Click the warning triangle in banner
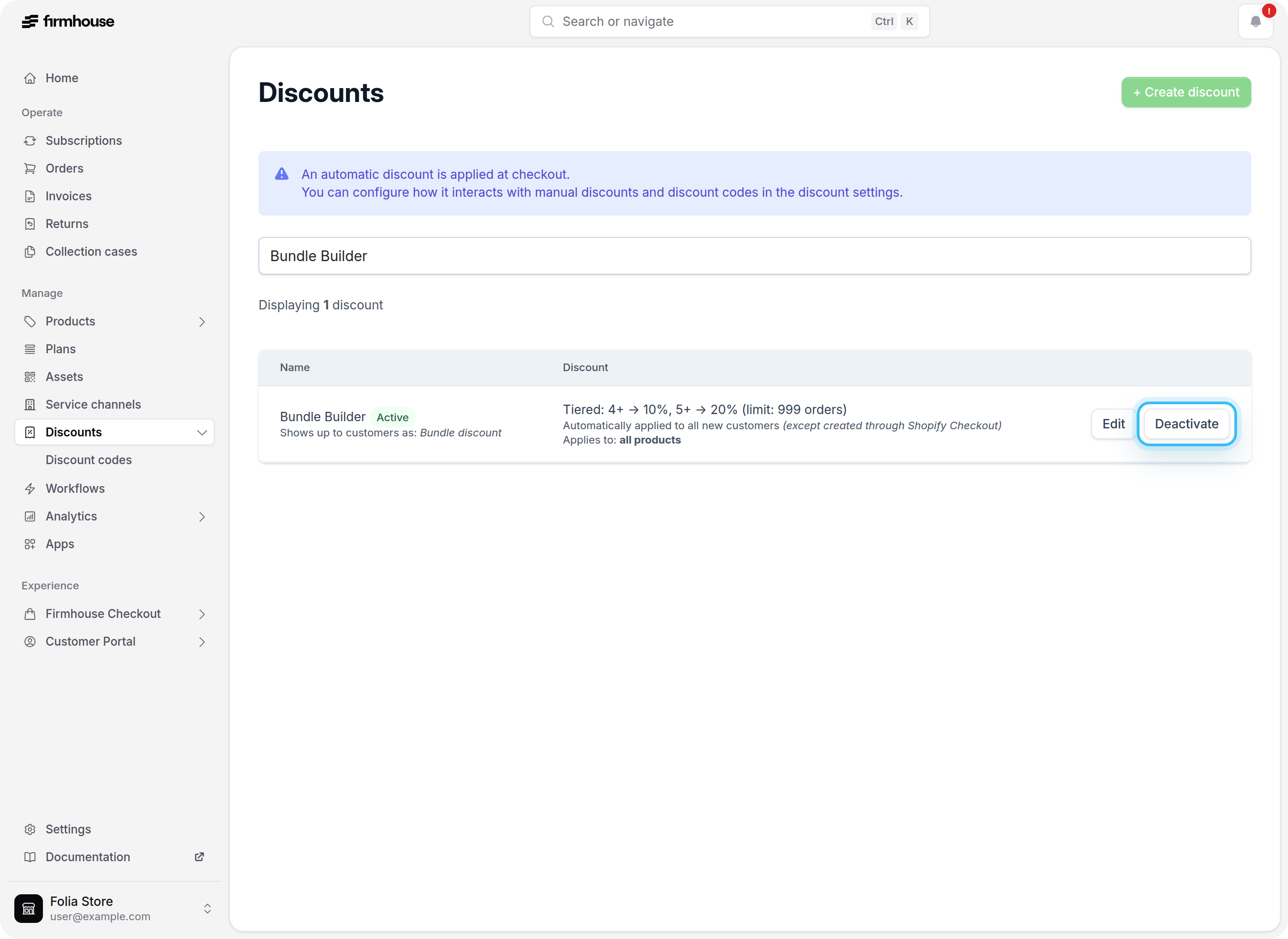 281,174
